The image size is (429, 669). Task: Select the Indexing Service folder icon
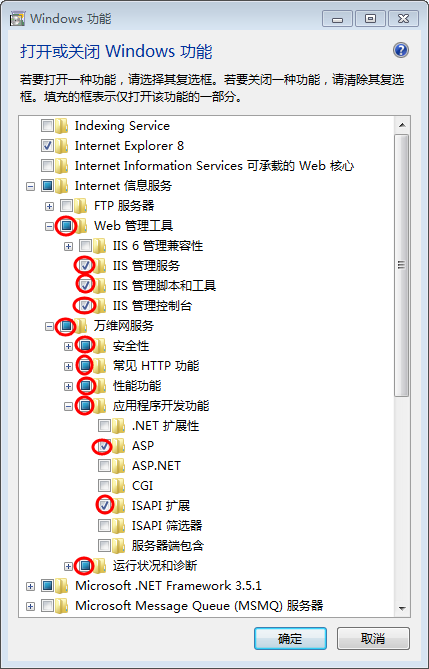click(62, 126)
